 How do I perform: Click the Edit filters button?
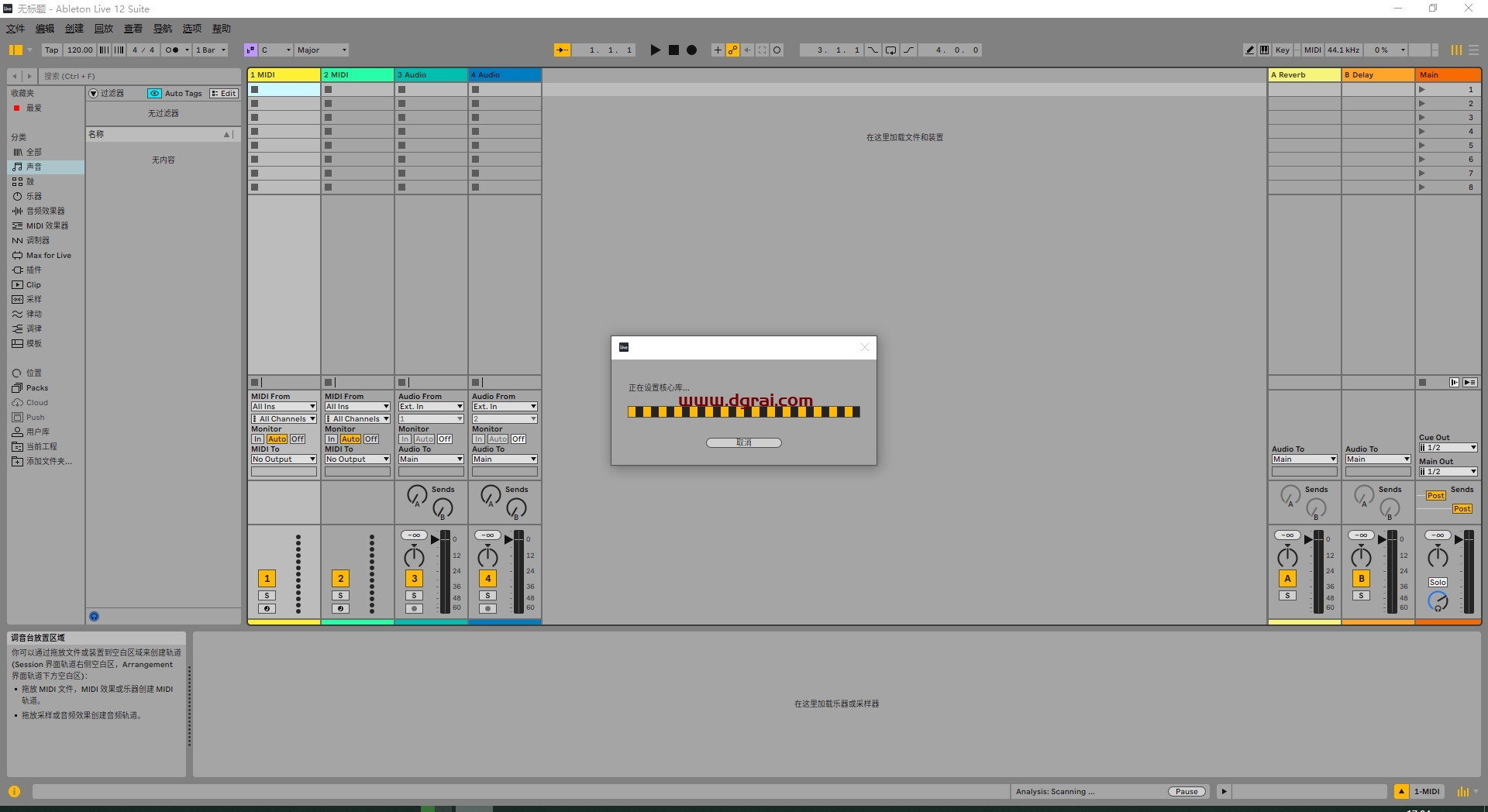(224, 93)
